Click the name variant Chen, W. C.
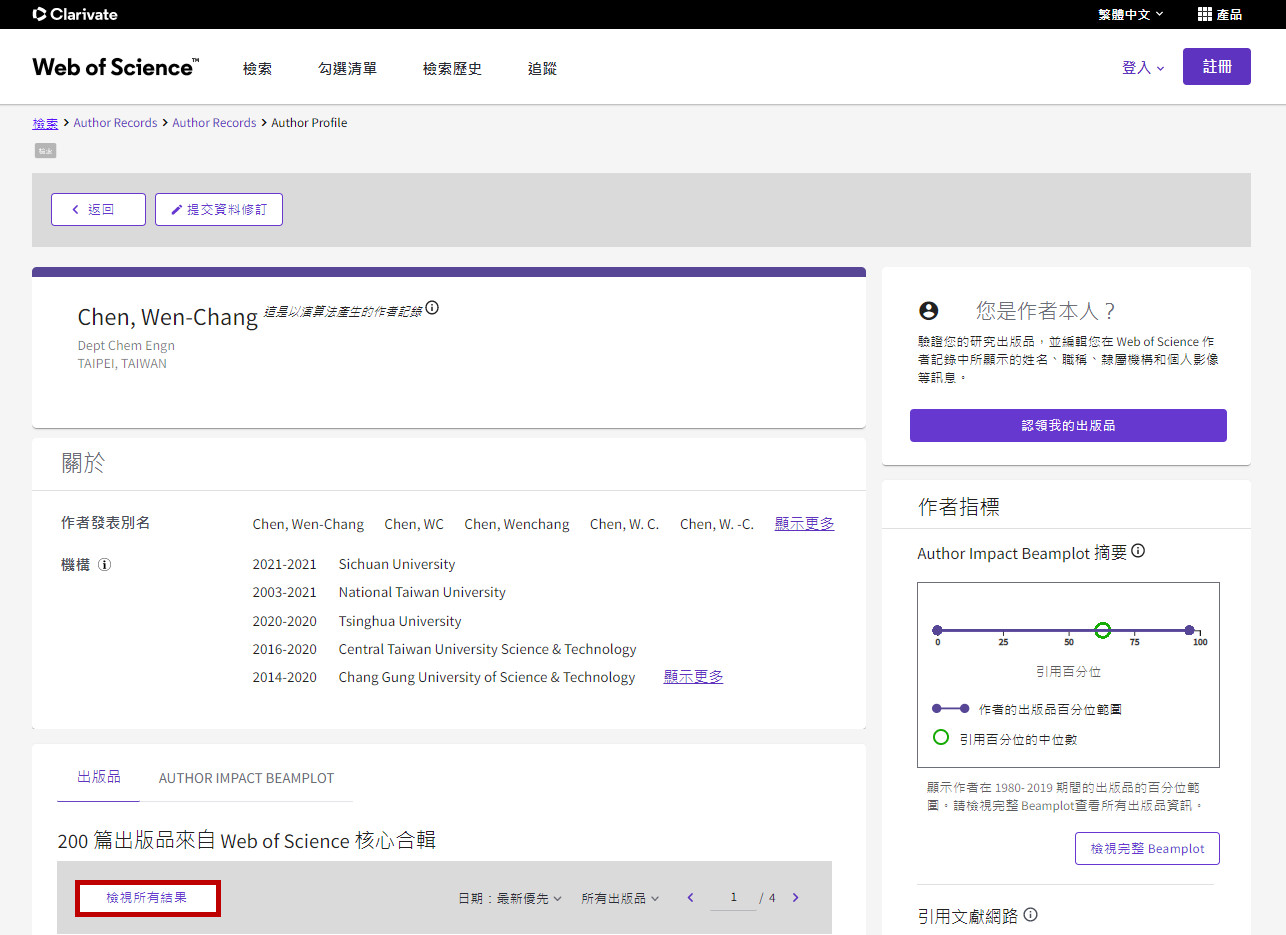Screen dimensions: 1286x935 point(625,524)
